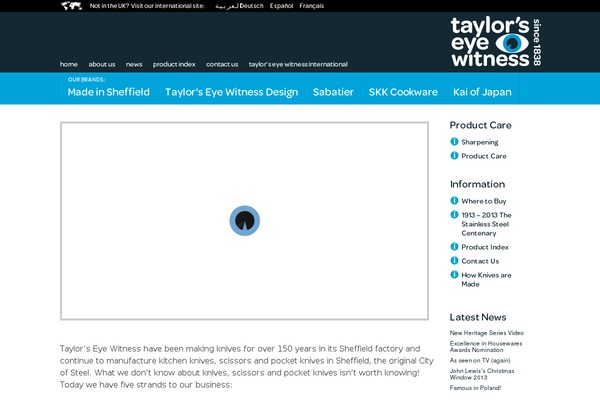600x400 pixels.
Task: Switch to the Arabic site
Action: pos(227,6)
